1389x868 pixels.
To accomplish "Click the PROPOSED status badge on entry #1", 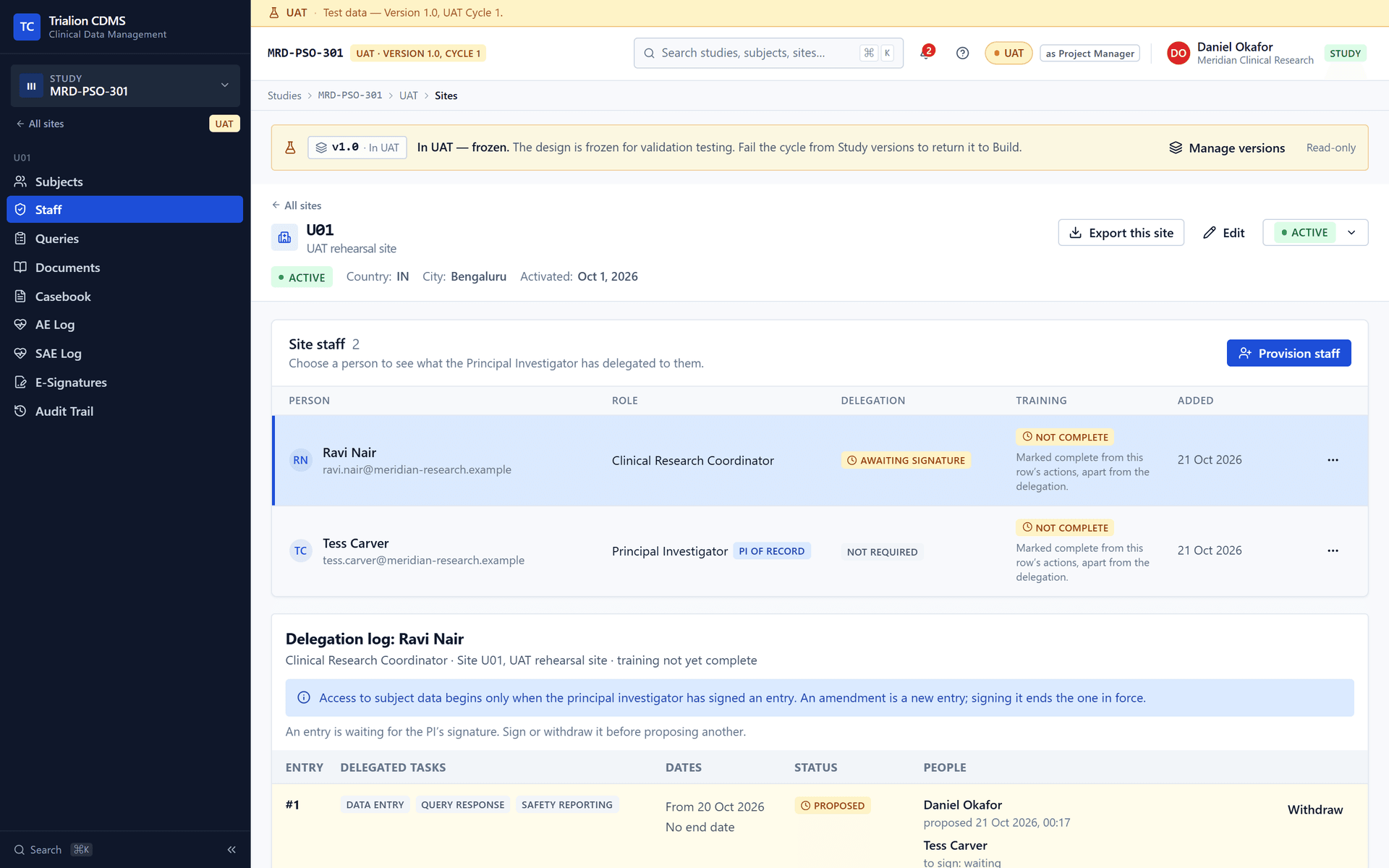I will (832, 805).
